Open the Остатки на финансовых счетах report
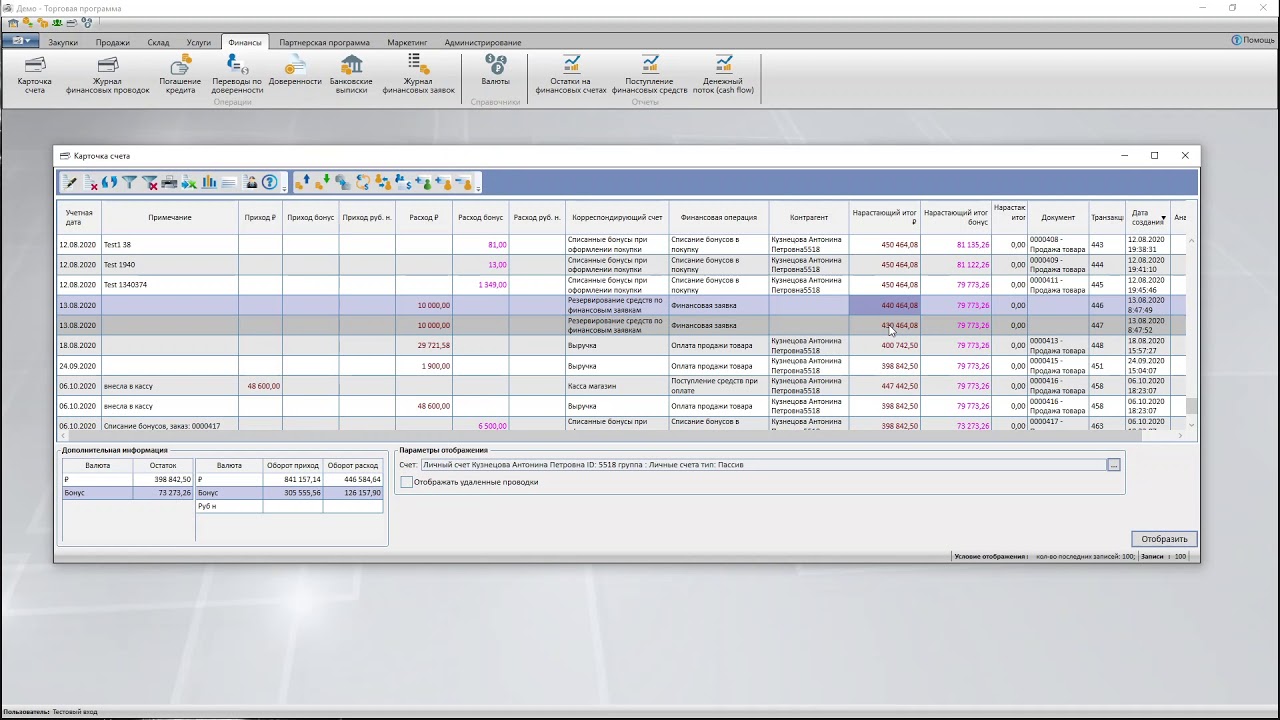 pyautogui.click(x=571, y=75)
